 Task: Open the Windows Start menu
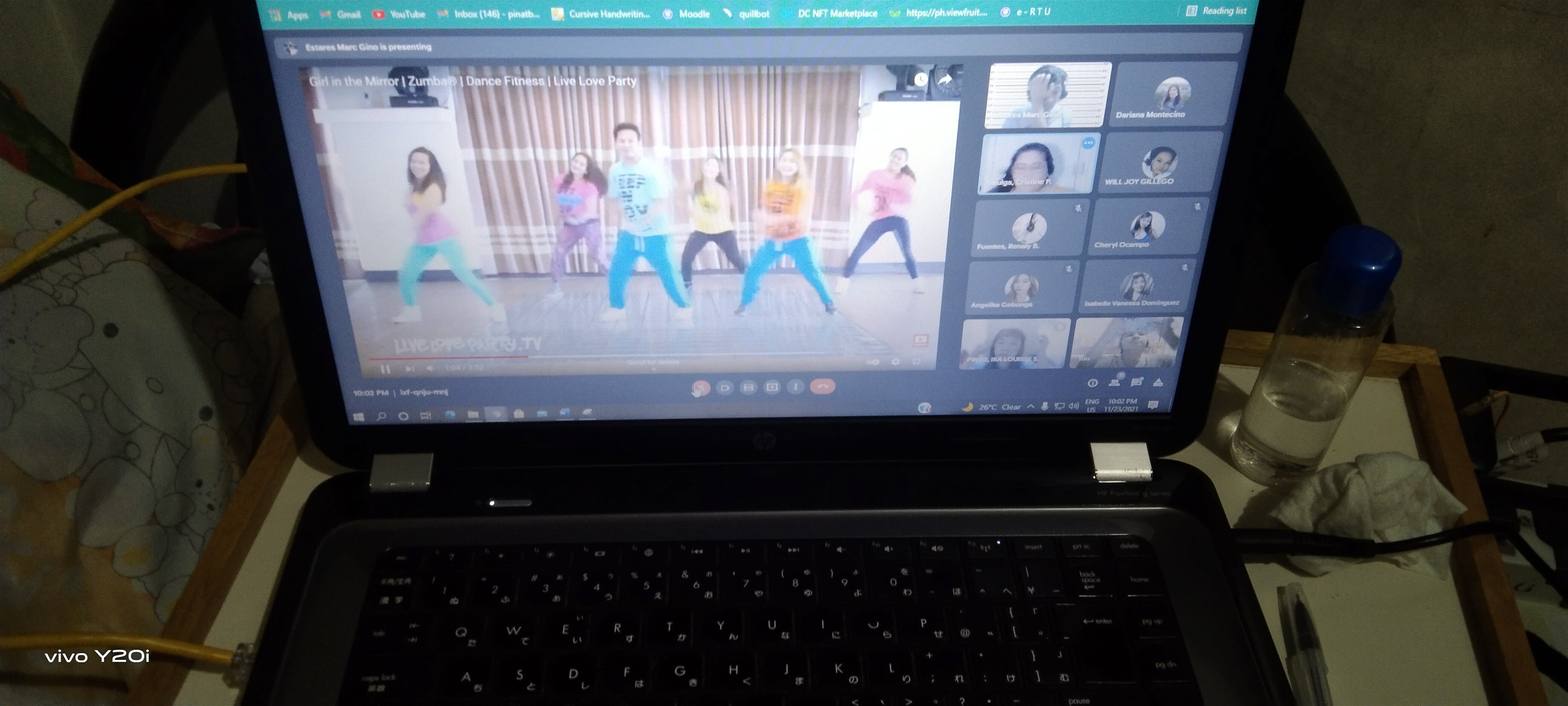pyautogui.click(x=359, y=417)
